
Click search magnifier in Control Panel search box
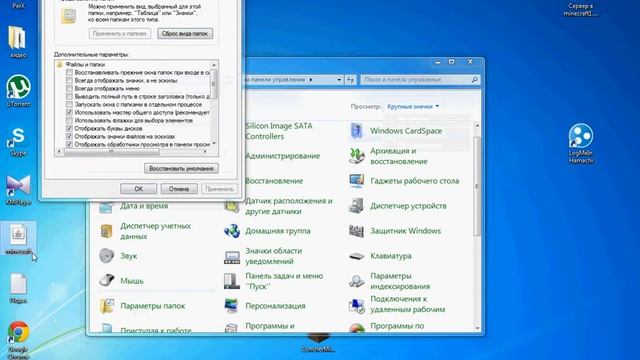tap(474, 80)
